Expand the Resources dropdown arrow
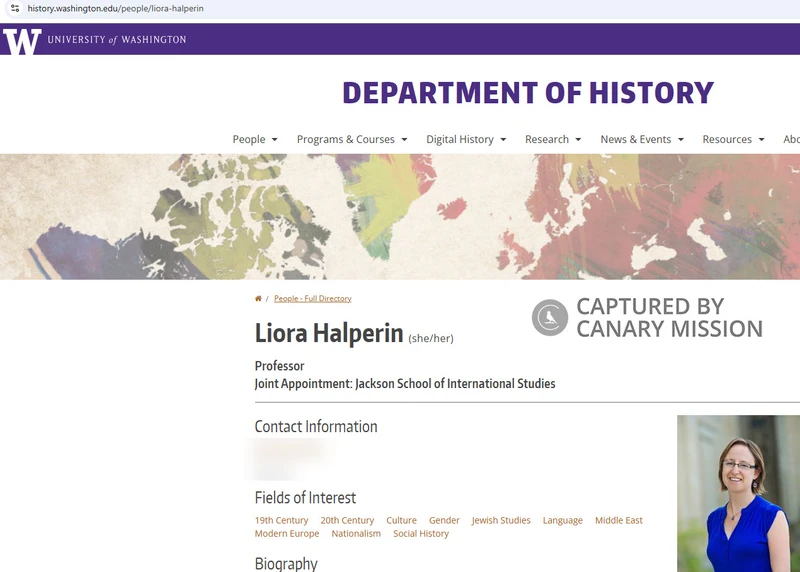The image size is (800, 572). (x=761, y=140)
